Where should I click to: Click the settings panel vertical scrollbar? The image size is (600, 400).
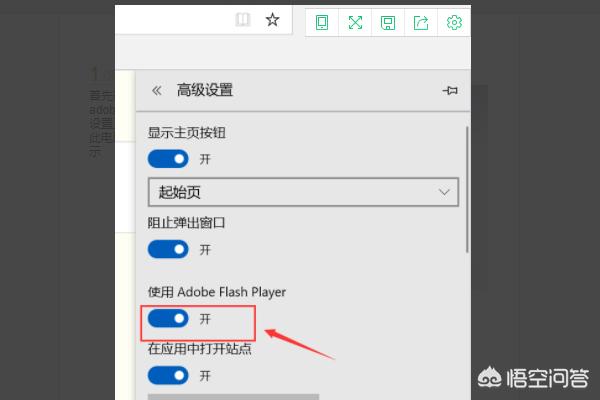(x=467, y=190)
